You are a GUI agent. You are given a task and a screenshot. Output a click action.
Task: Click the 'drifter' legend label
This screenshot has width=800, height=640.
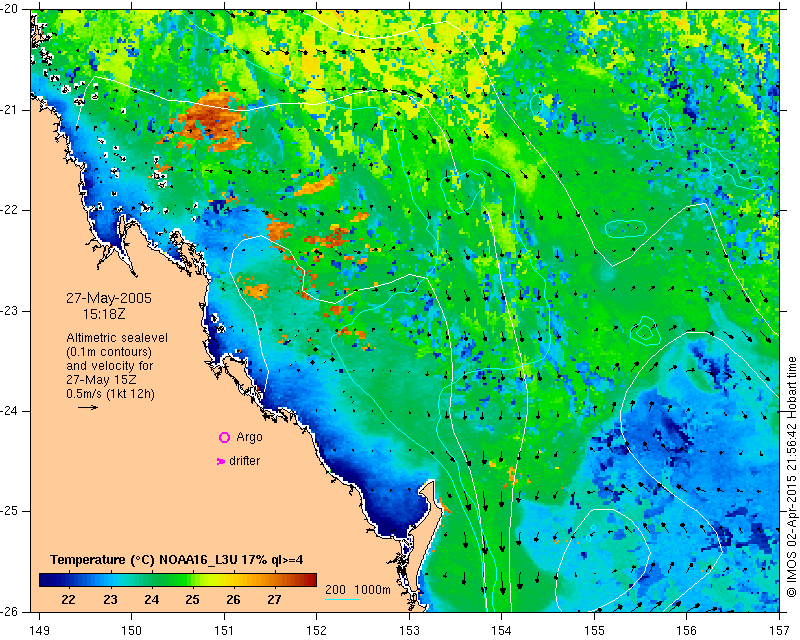pyautogui.click(x=244, y=461)
